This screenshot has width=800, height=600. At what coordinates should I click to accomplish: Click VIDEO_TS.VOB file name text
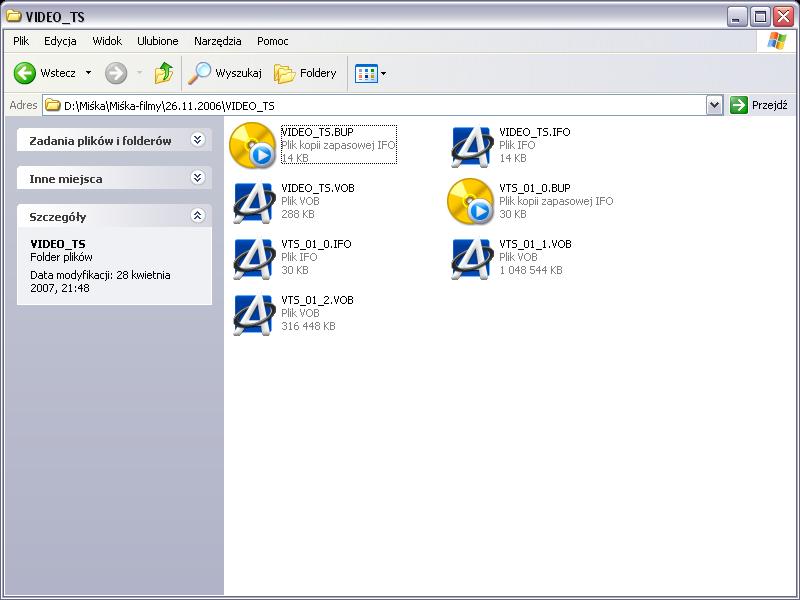(318, 188)
